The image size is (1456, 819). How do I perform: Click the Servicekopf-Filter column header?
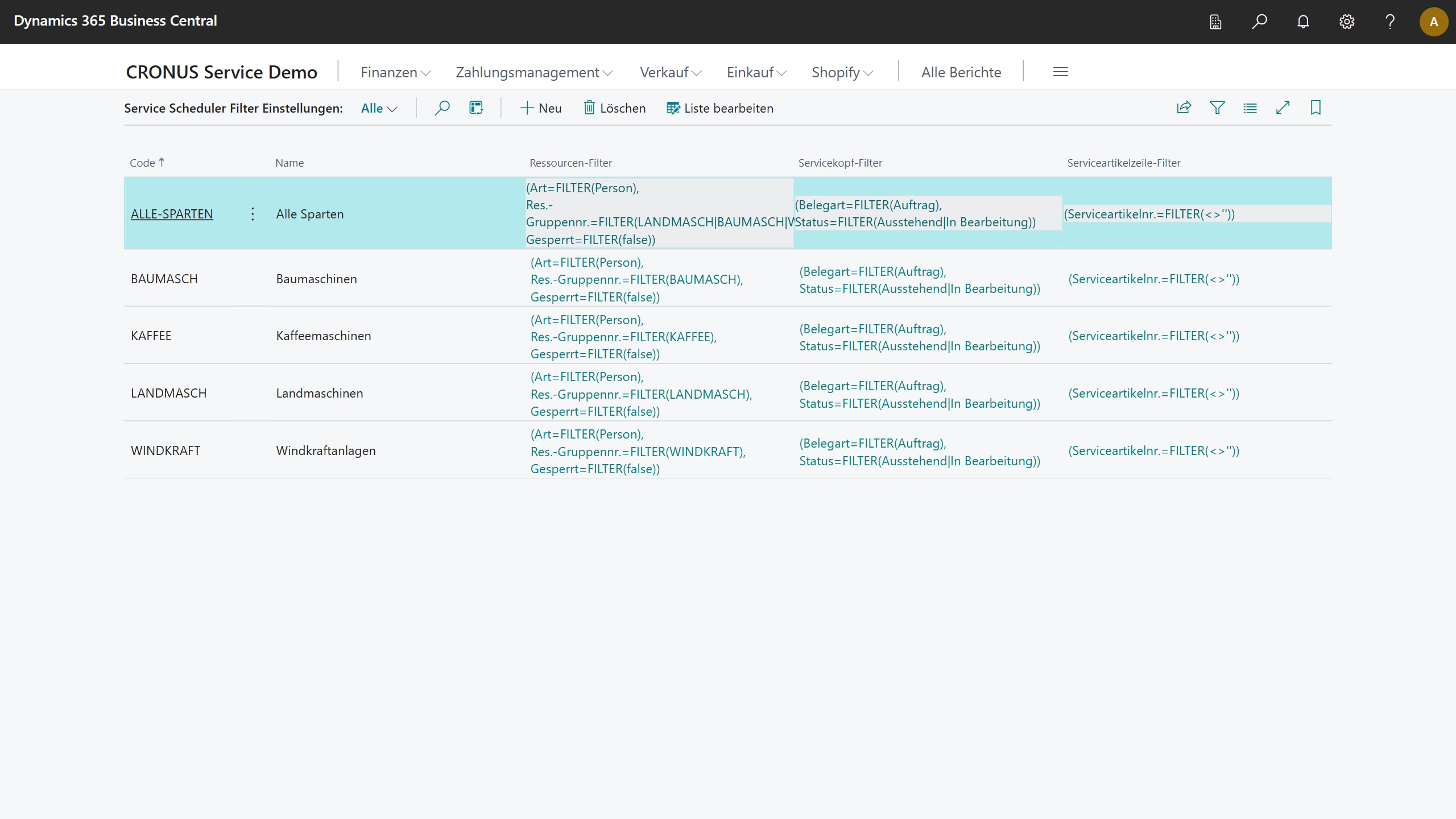click(840, 163)
